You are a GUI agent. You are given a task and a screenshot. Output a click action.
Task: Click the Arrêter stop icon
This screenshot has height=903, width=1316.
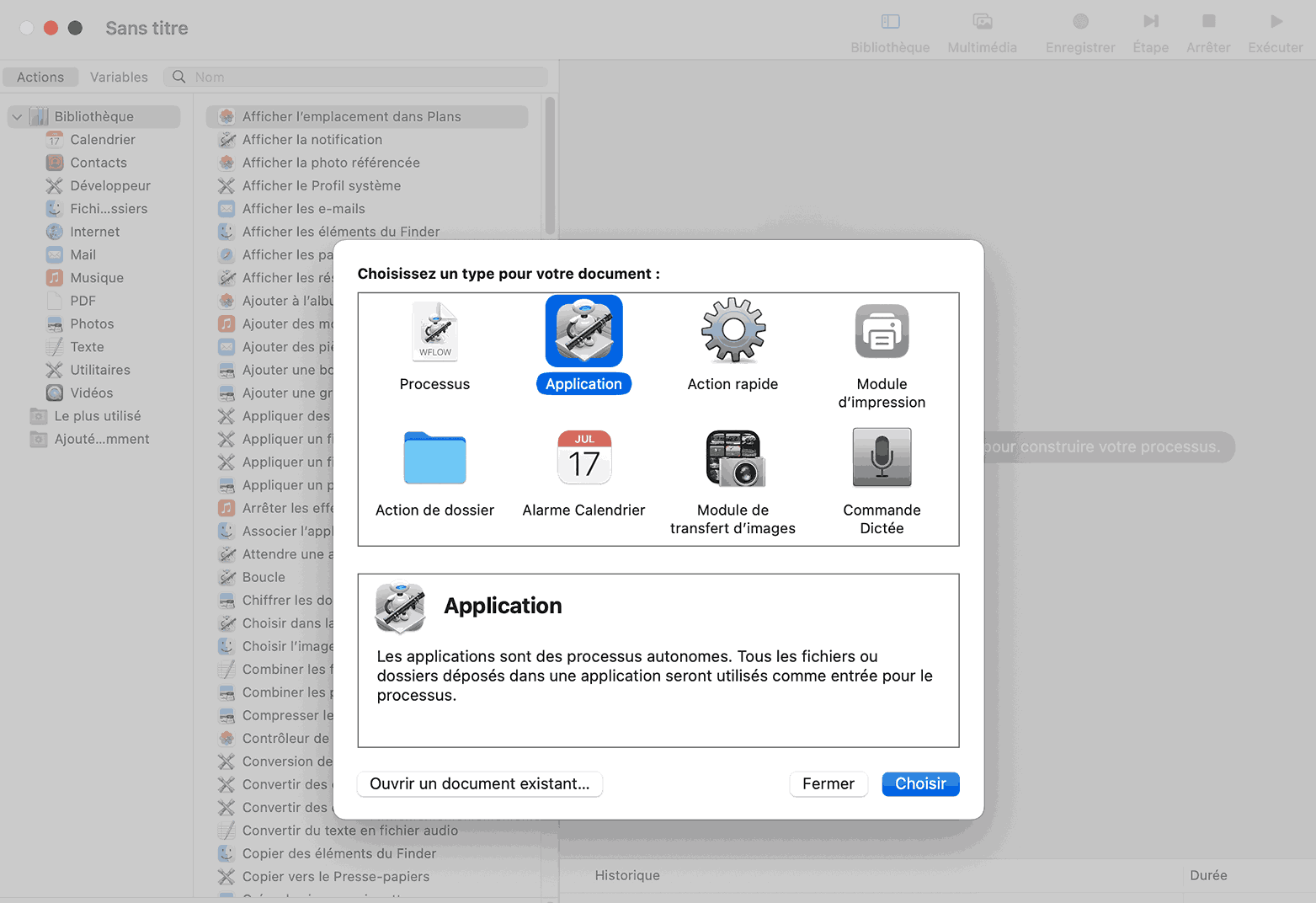tap(1208, 22)
